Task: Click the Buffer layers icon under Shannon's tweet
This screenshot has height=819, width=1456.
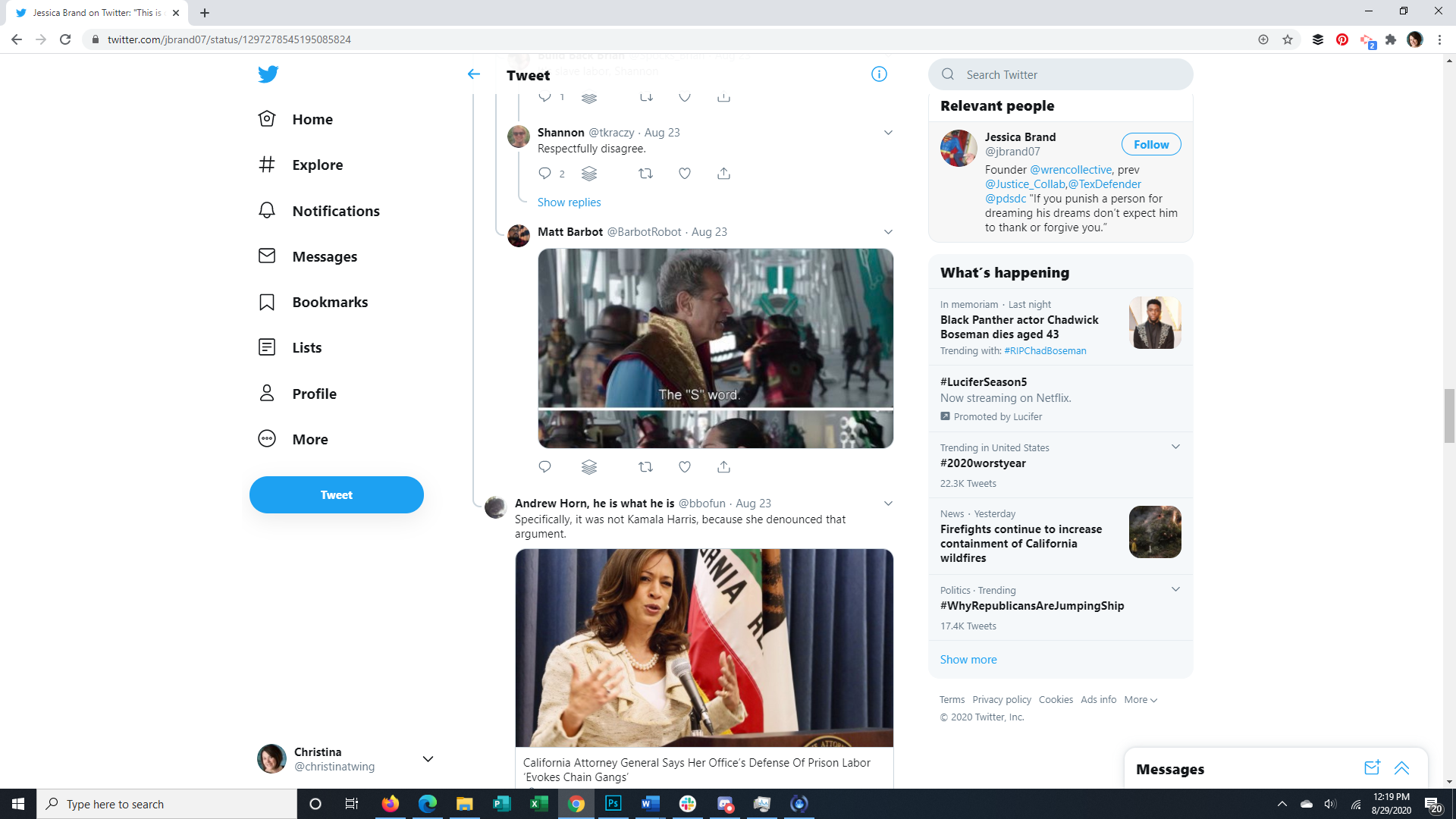Action: coord(589,174)
